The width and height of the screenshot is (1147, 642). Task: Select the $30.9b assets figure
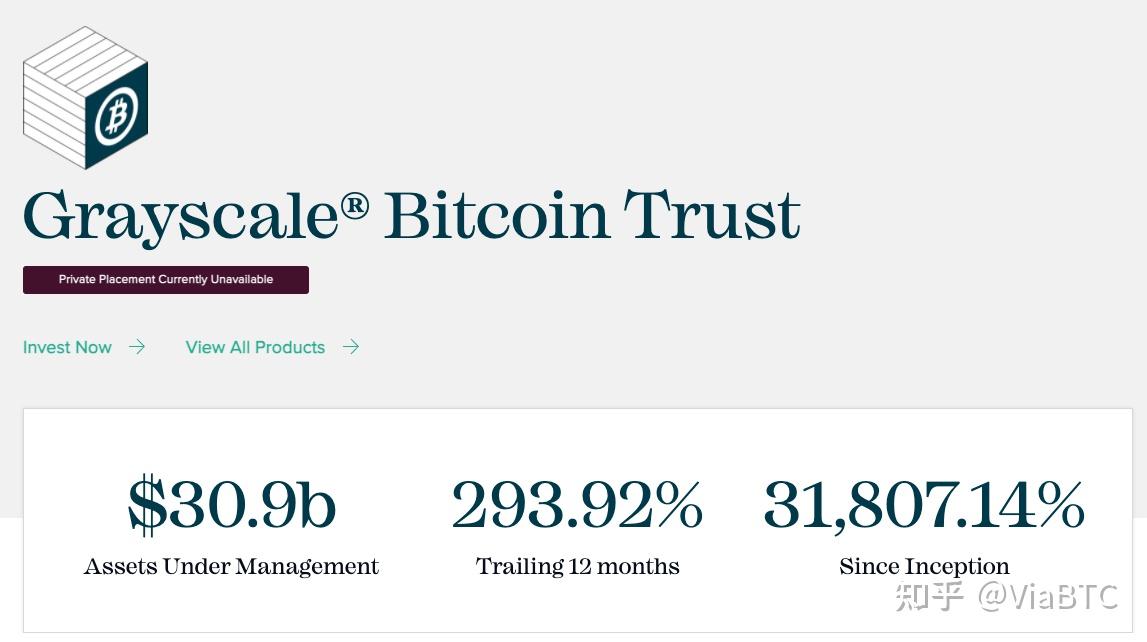click(x=232, y=505)
